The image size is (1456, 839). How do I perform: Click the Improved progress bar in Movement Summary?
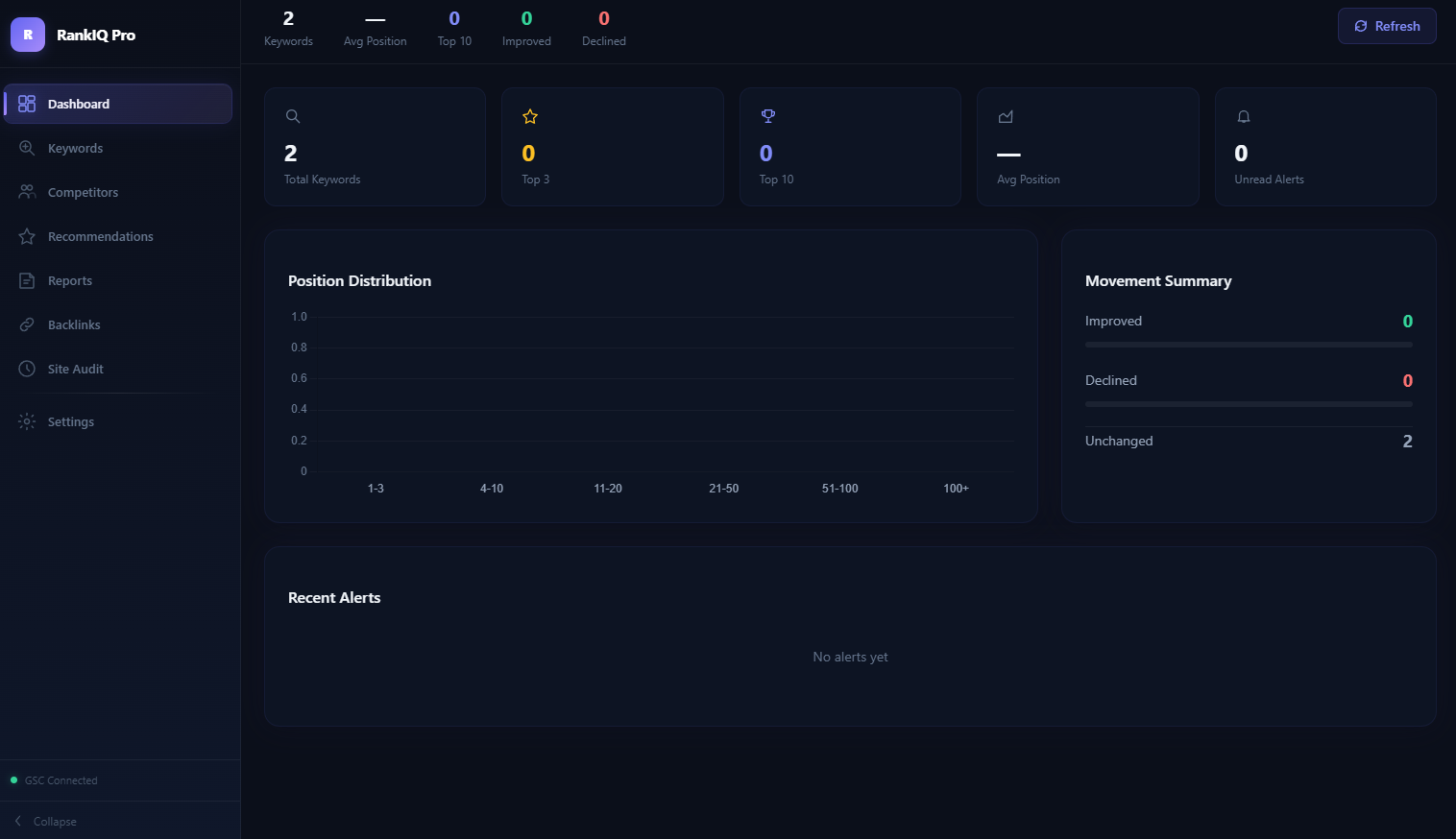pos(1248,344)
